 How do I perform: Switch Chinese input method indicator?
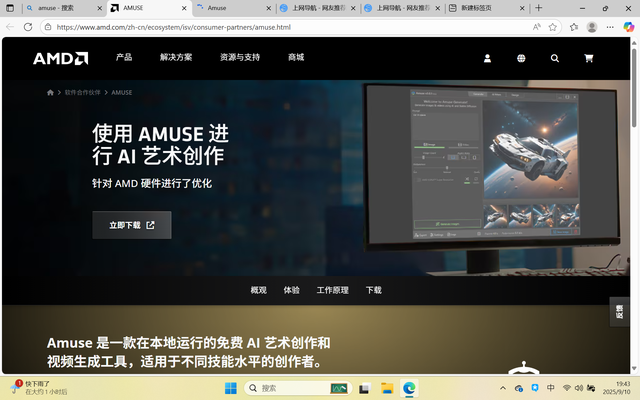(551, 388)
